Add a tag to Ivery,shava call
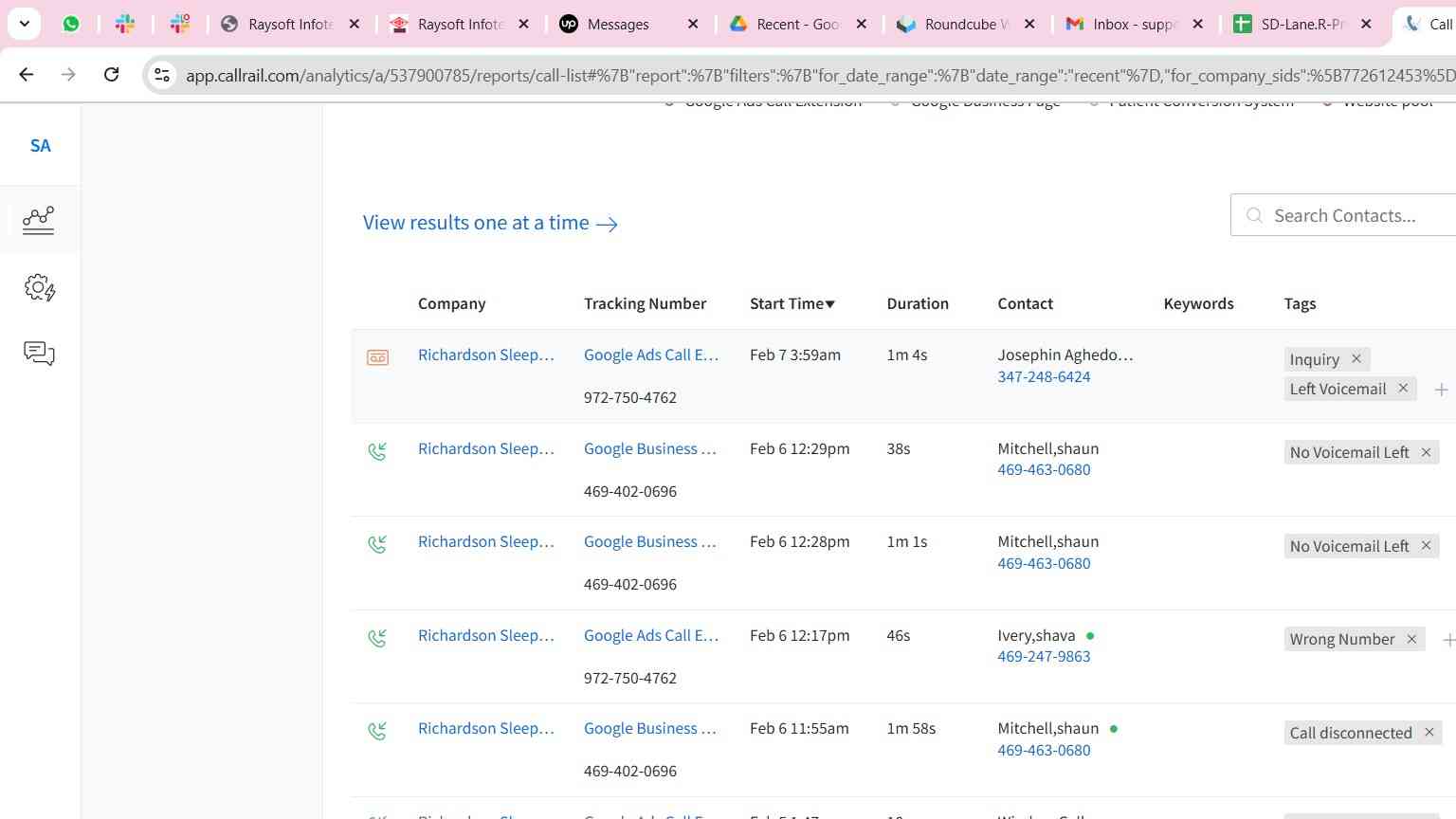 tap(1448, 641)
